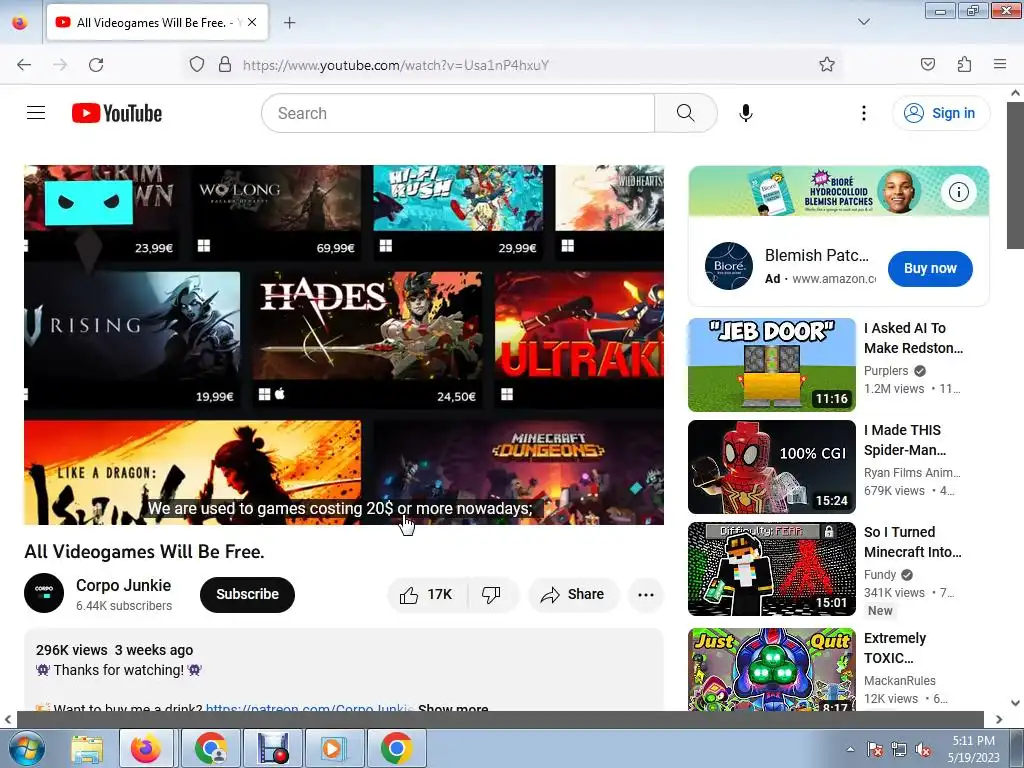
Task: Switch to Firefox in taskbar
Action: click(x=146, y=748)
